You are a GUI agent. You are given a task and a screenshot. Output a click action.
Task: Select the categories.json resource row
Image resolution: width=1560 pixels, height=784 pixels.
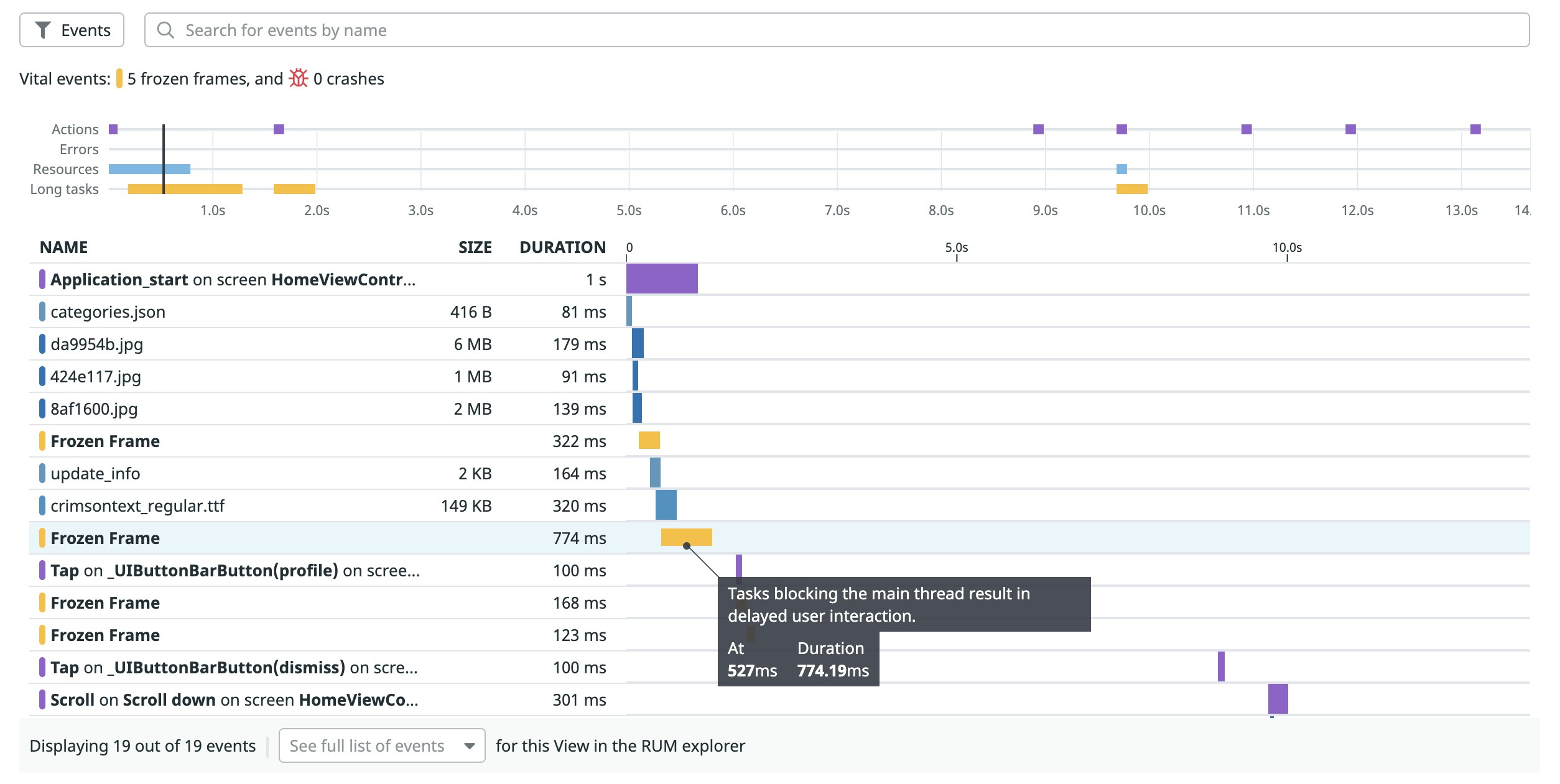coord(108,312)
